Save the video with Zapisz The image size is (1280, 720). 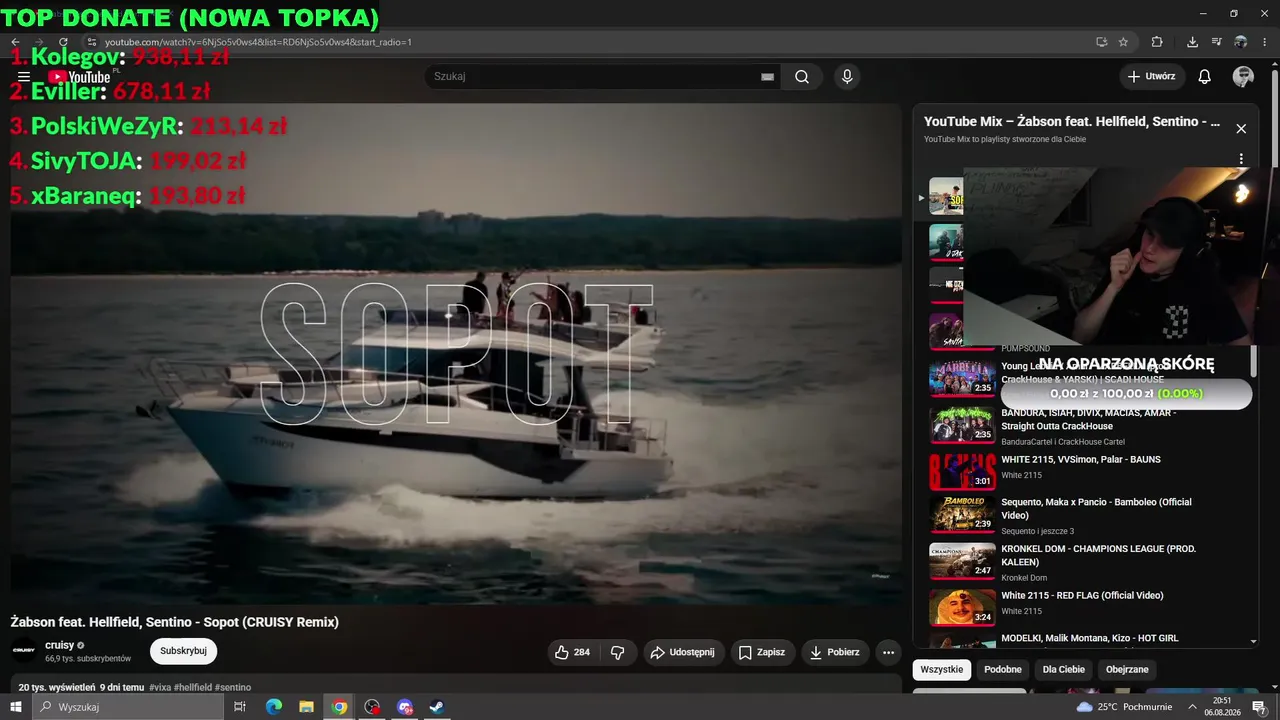coord(761,652)
